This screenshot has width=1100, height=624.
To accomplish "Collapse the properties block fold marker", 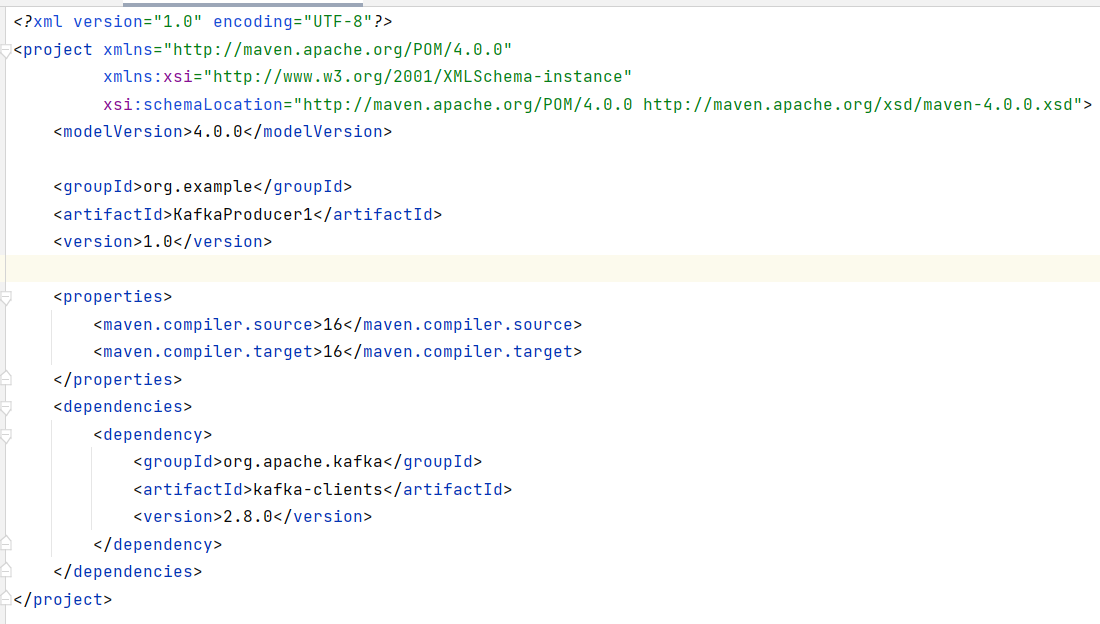I will tap(5, 297).
